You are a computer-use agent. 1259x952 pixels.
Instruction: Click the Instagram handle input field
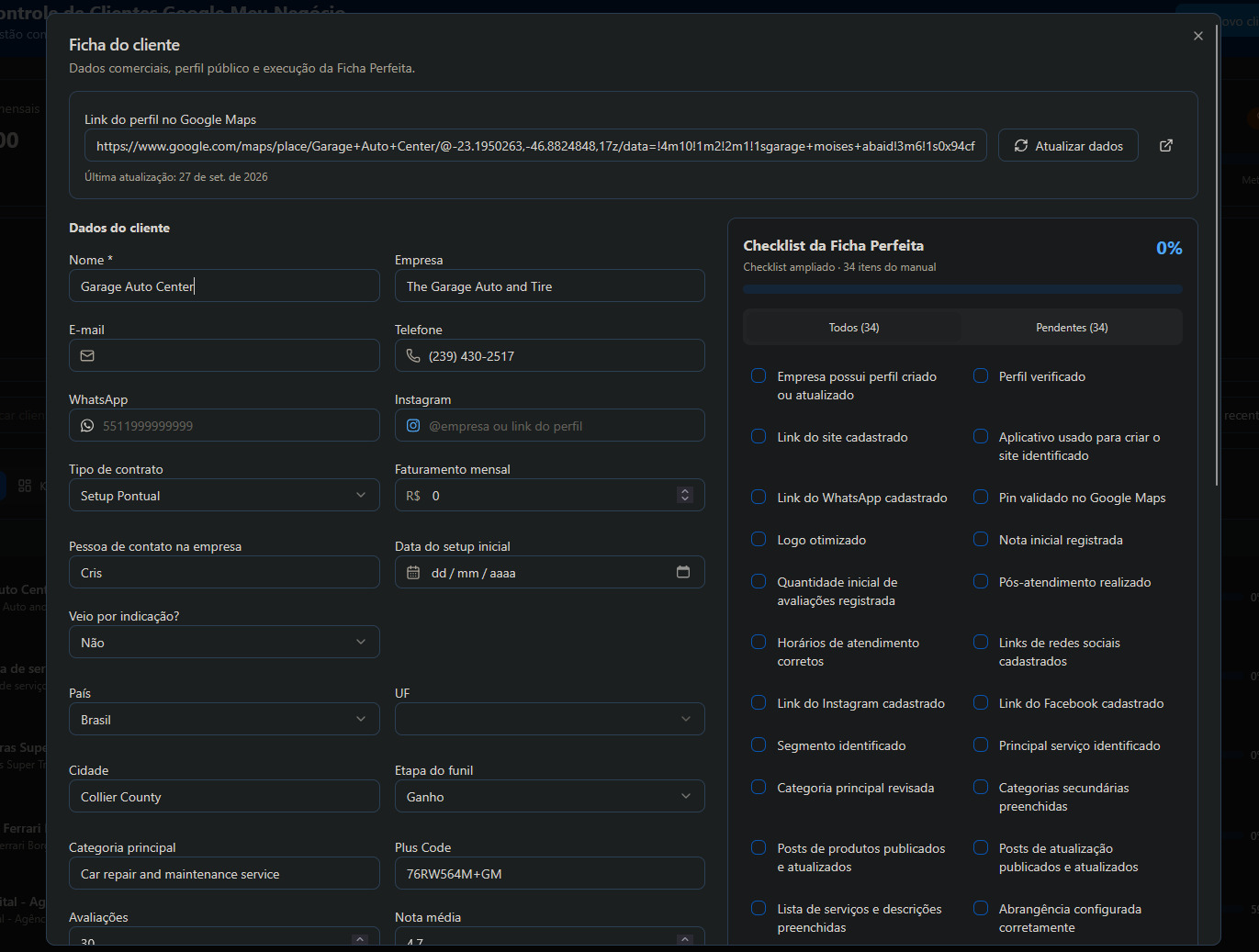point(550,425)
